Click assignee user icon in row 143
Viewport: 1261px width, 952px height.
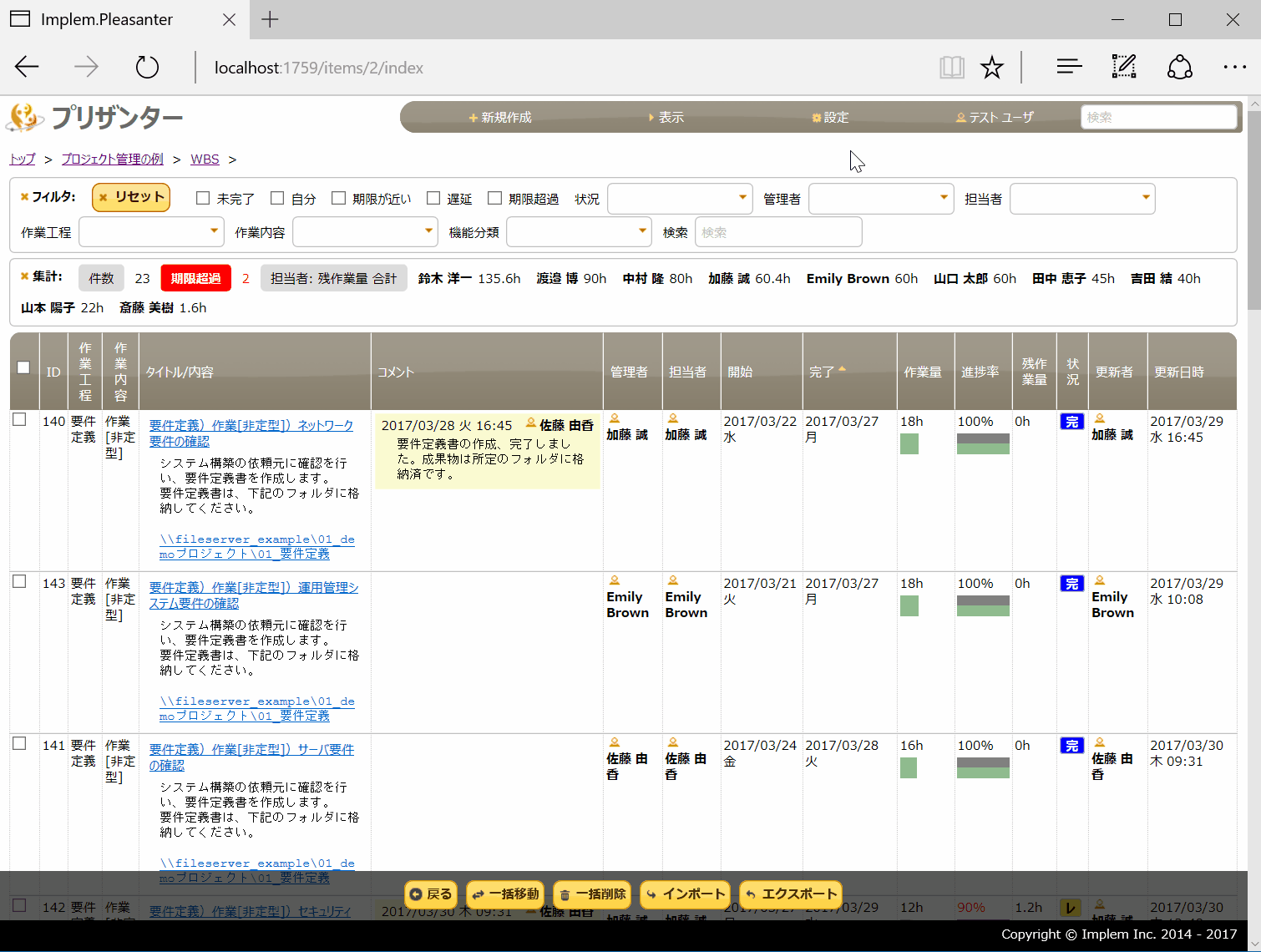[x=673, y=580]
